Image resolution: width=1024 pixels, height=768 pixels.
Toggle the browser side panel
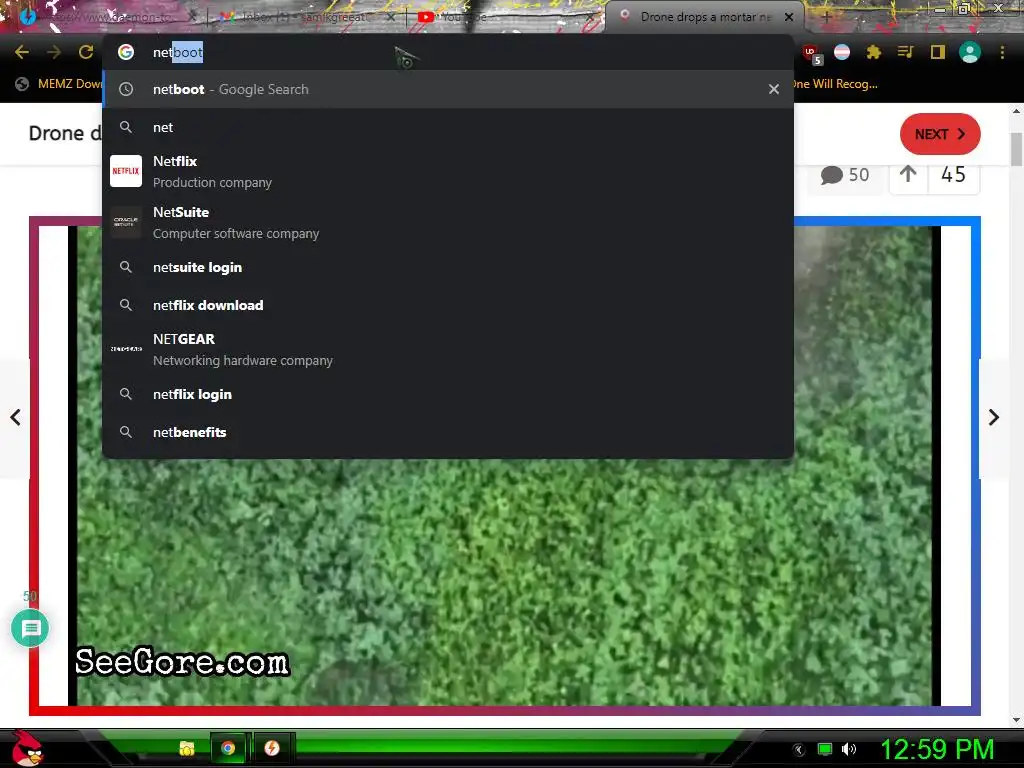point(937,52)
